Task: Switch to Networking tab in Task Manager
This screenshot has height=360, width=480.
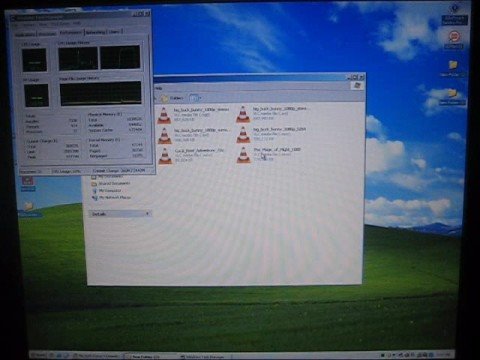Action: [x=95, y=32]
